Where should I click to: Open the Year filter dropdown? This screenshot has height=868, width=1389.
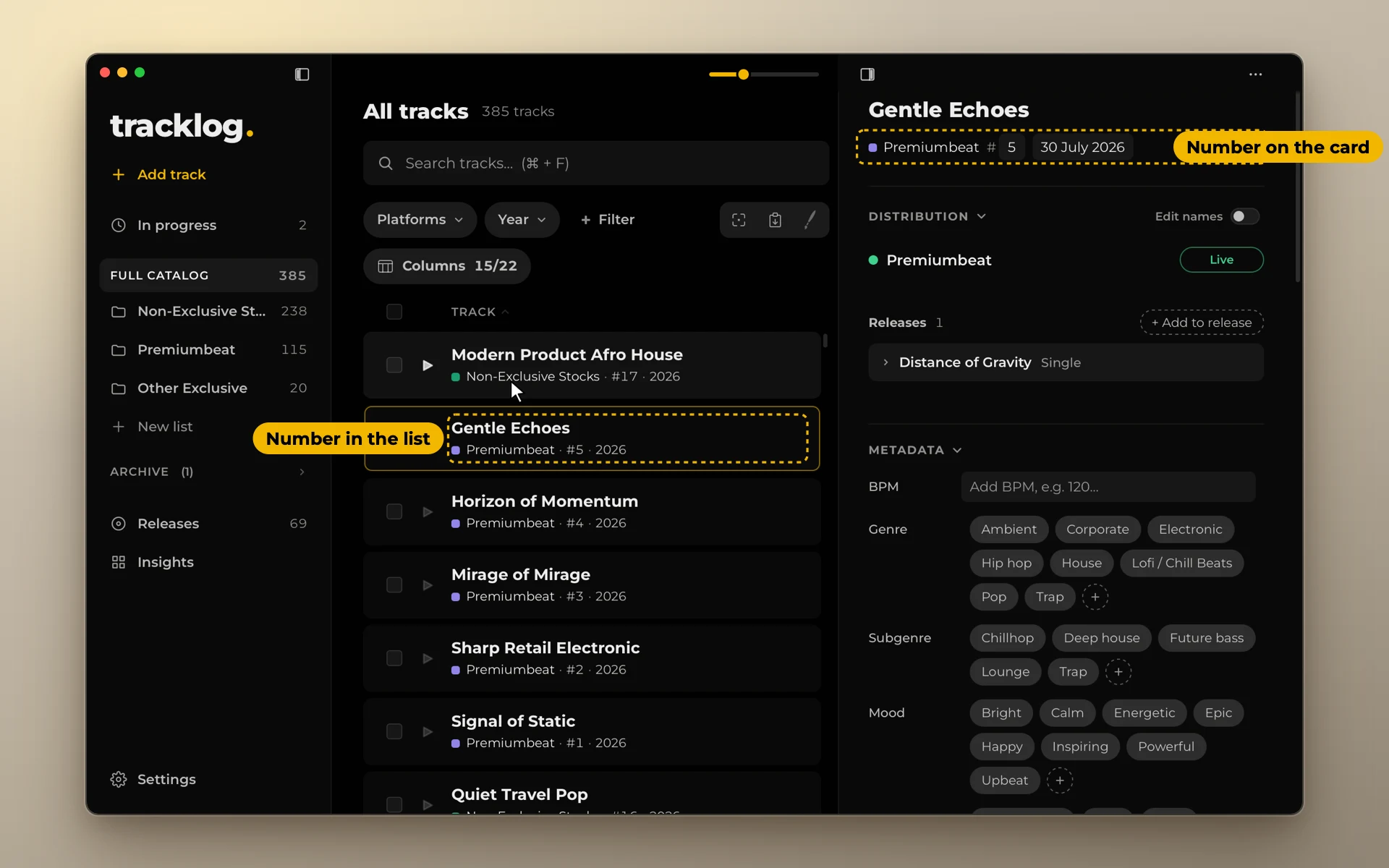[522, 220]
